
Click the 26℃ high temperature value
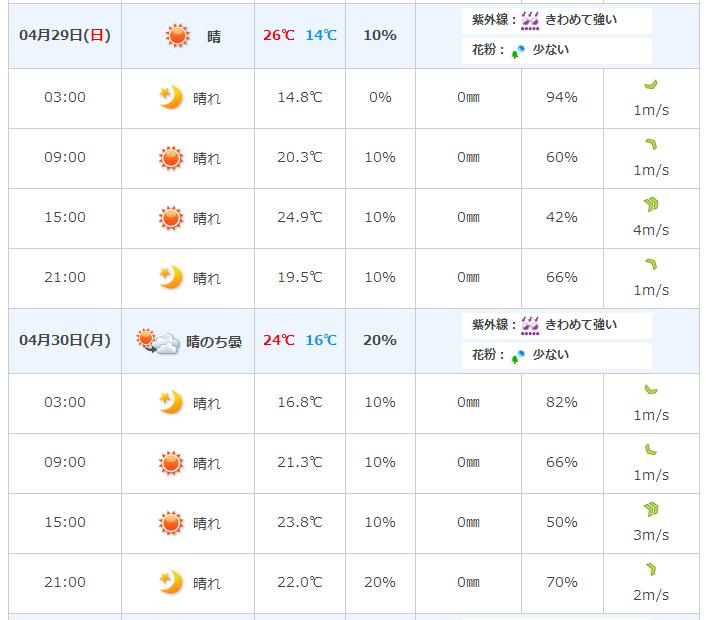(x=279, y=35)
